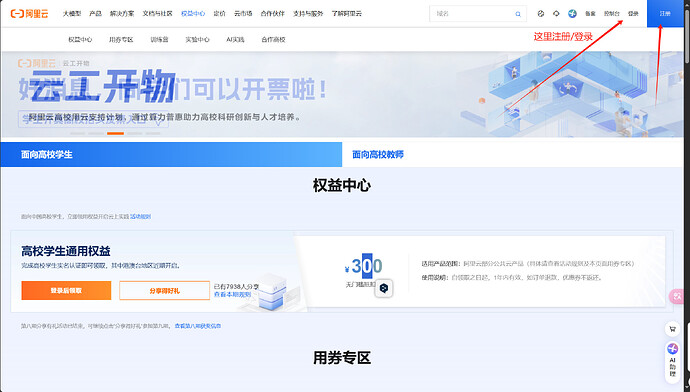Click the compass-like icon beside search box
The image size is (690, 392).
click(x=541, y=14)
